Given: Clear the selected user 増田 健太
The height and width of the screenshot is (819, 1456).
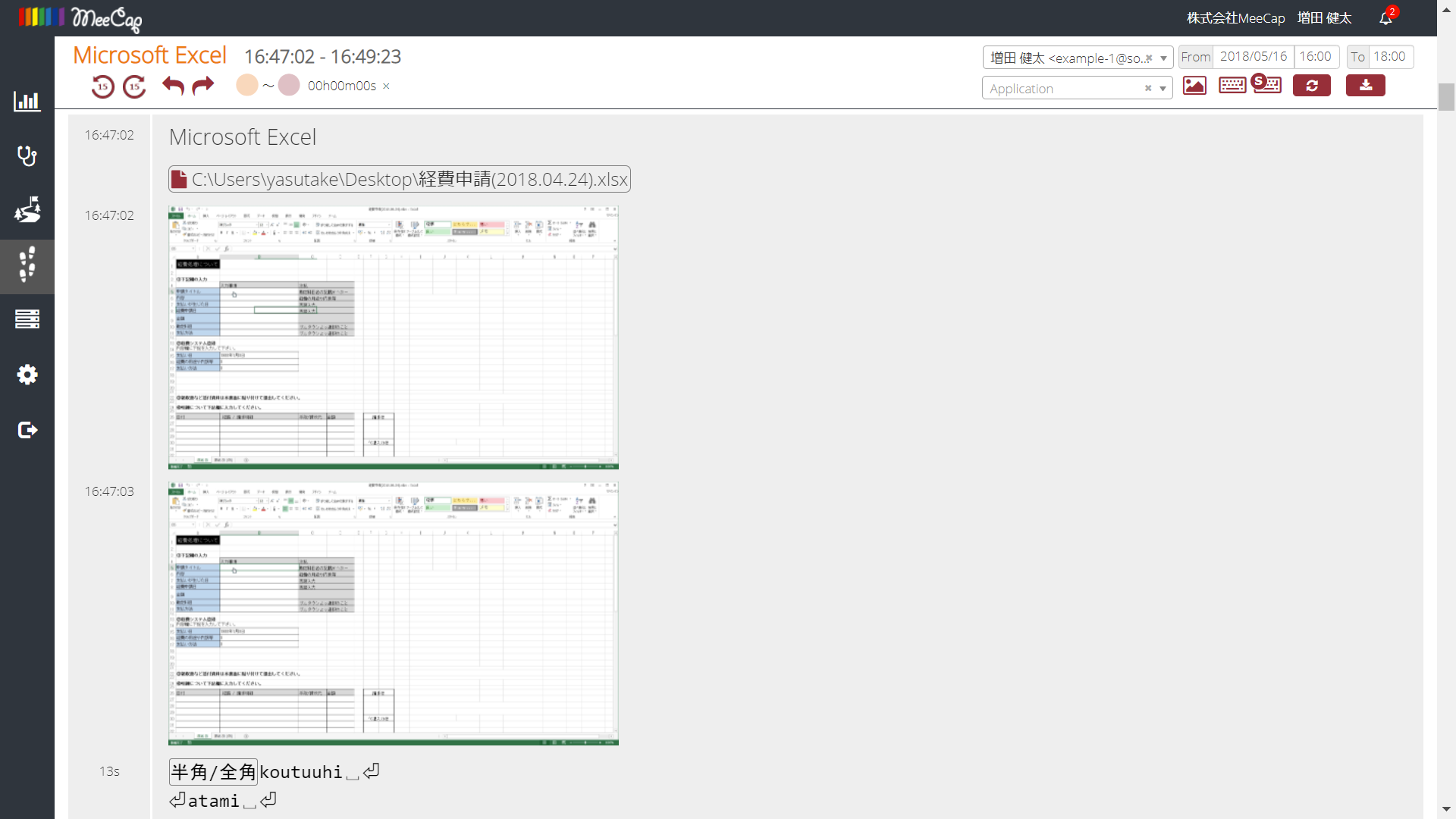Looking at the screenshot, I should coord(1149,58).
